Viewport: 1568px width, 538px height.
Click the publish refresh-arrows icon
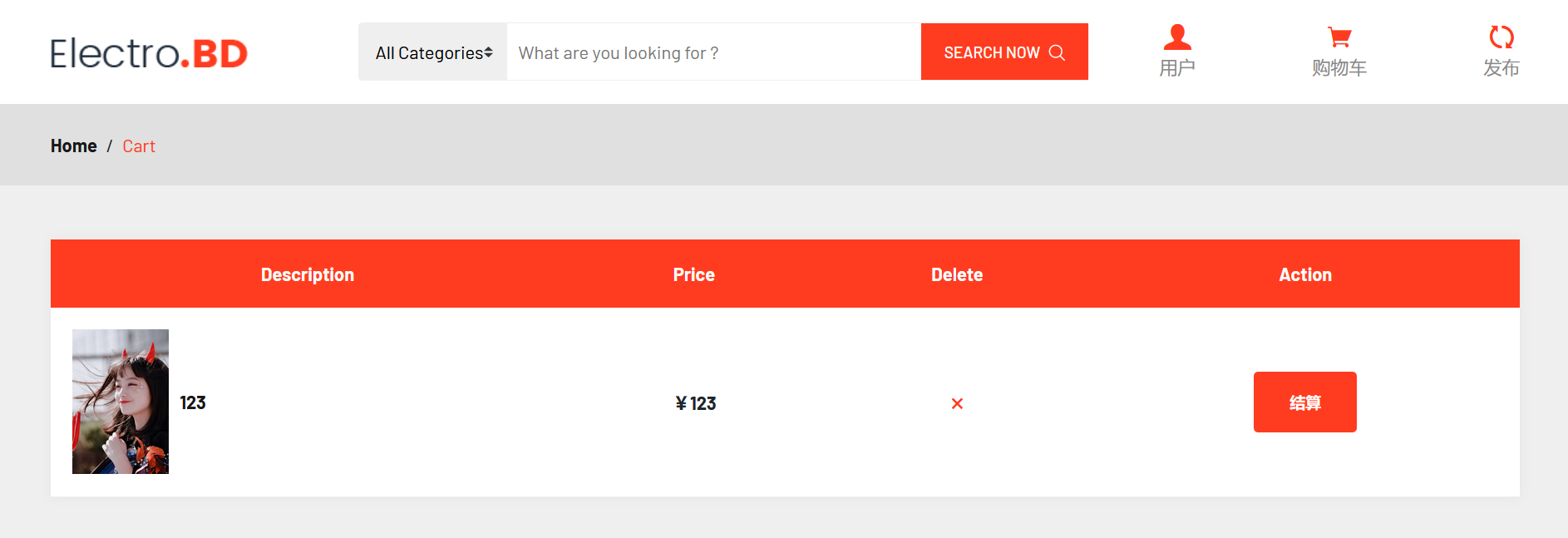(x=1501, y=37)
